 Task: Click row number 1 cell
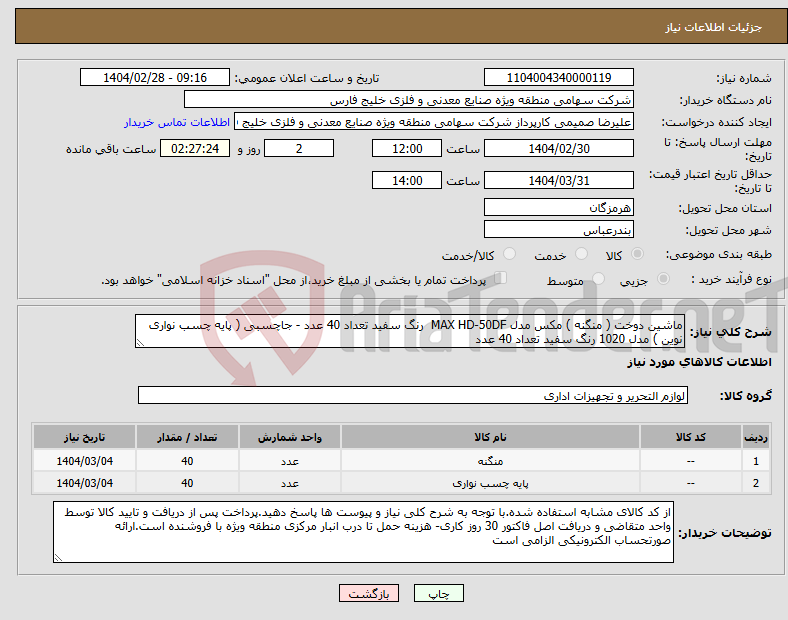click(756, 461)
